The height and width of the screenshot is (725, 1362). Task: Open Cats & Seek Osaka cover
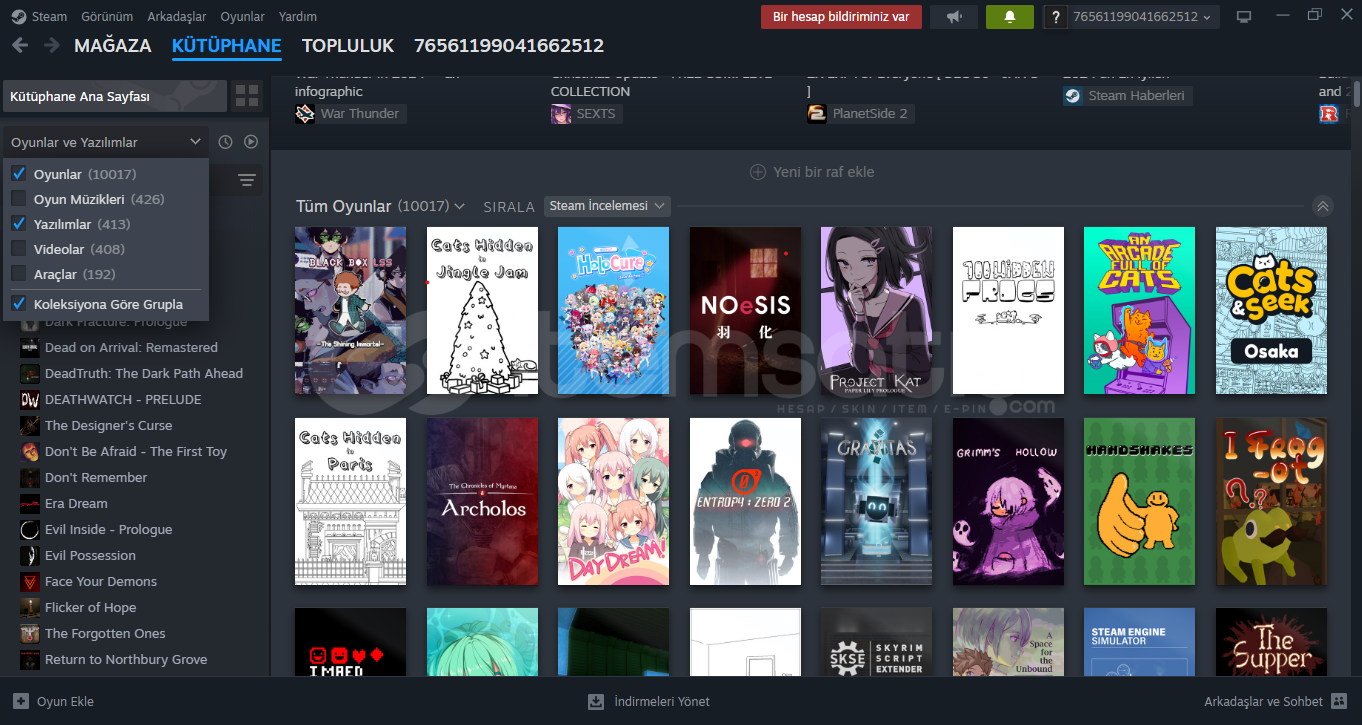[1271, 310]
